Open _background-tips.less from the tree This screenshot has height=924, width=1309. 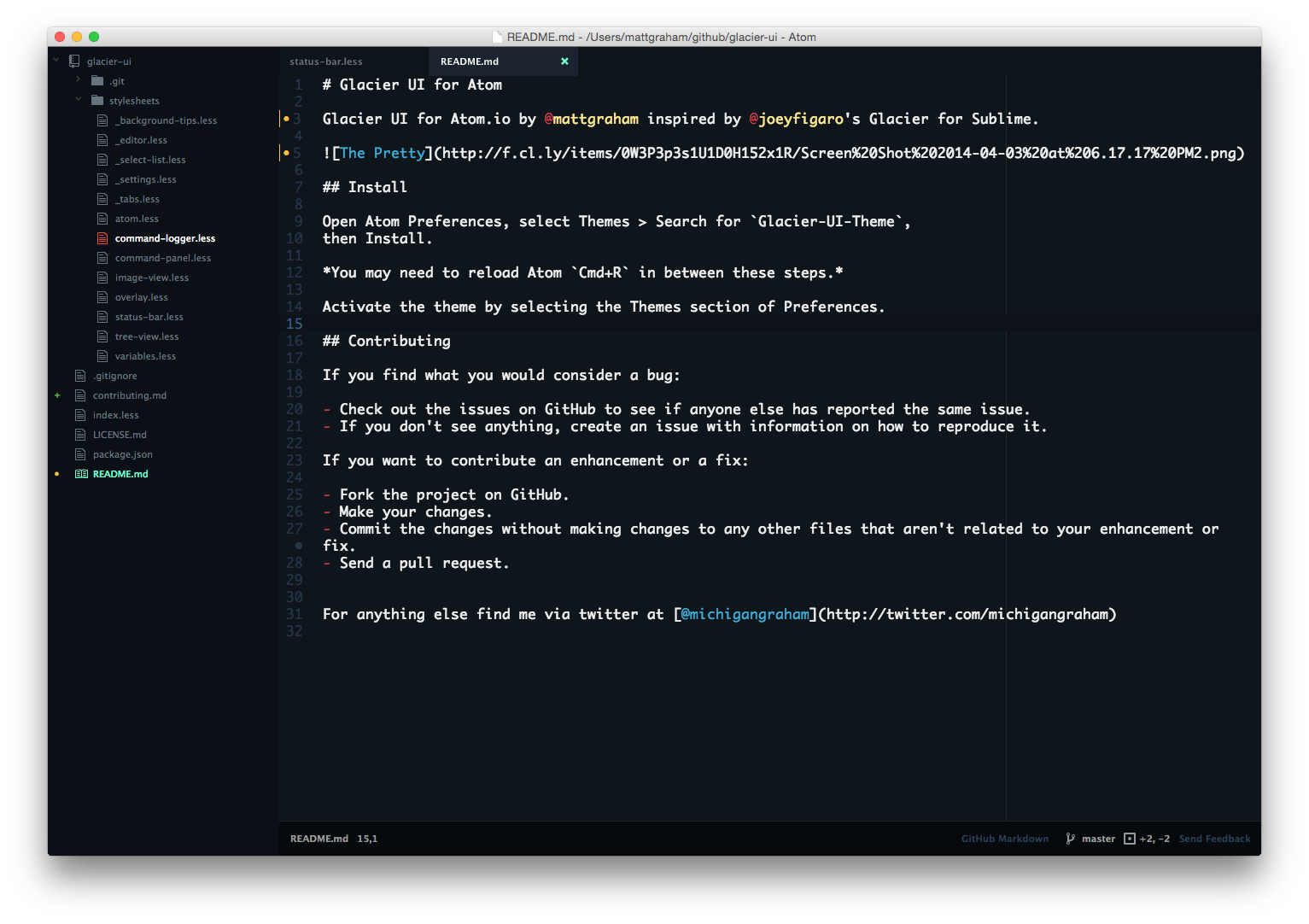tap(166, 120)
